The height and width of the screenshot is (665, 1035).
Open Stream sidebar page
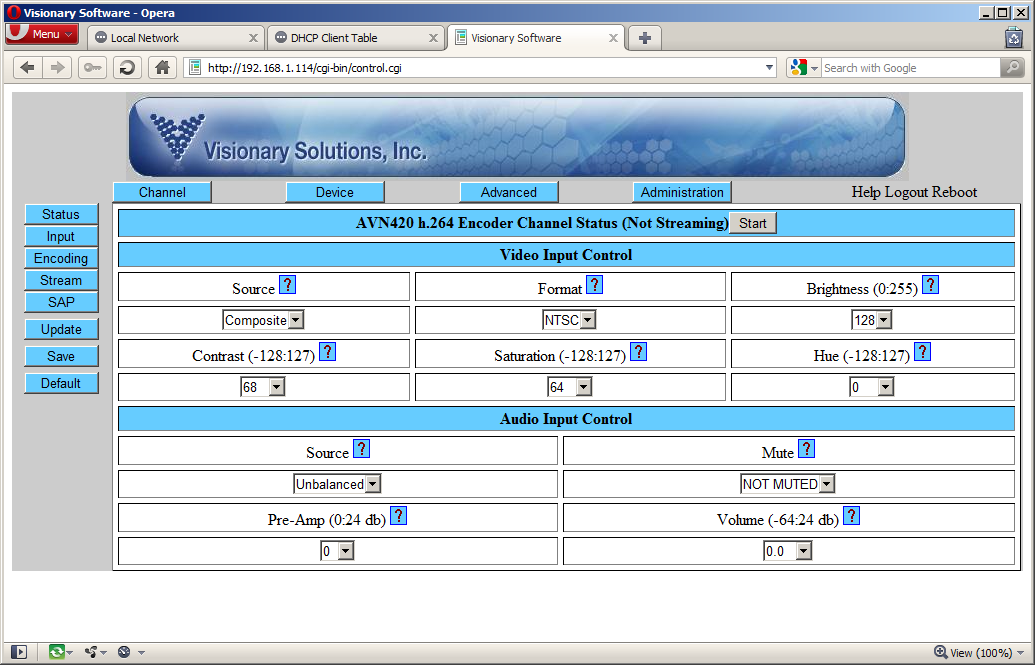(x=61, y=280)
